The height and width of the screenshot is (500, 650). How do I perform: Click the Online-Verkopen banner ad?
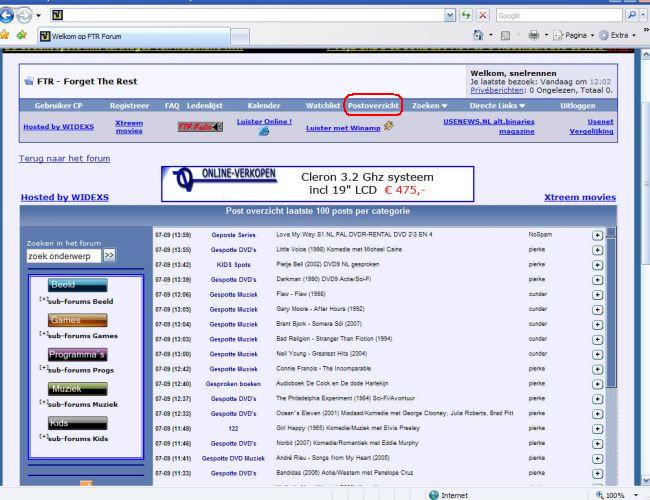(x=318, y=184)
